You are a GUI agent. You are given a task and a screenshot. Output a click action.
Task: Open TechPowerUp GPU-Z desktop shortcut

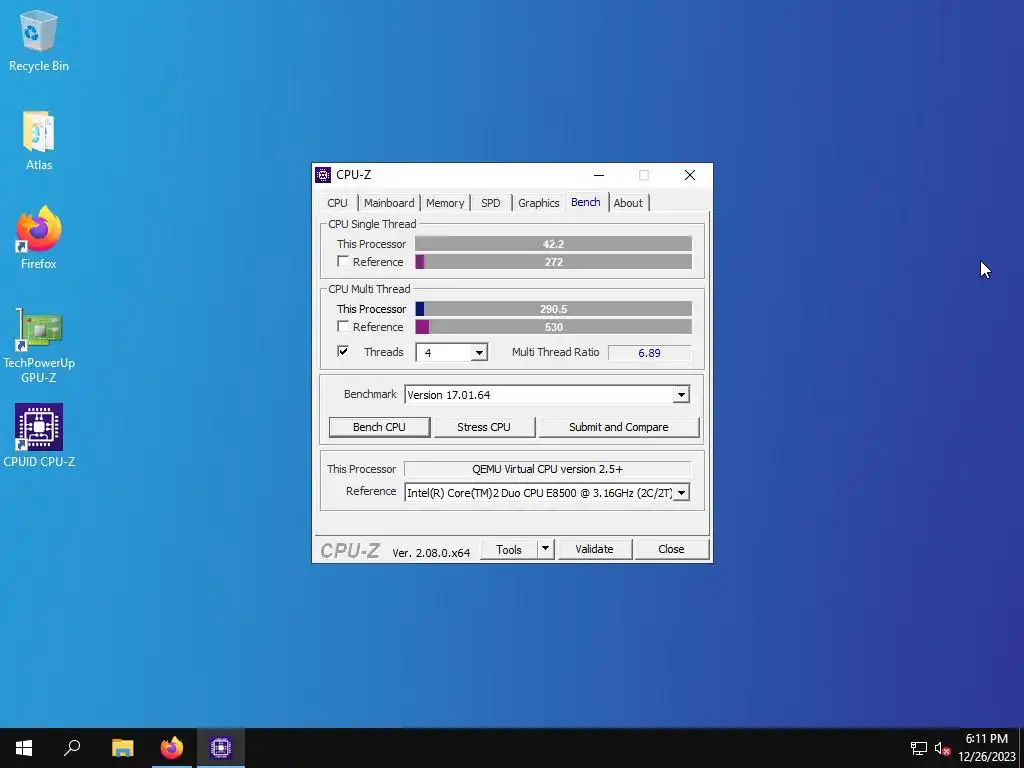39,346
